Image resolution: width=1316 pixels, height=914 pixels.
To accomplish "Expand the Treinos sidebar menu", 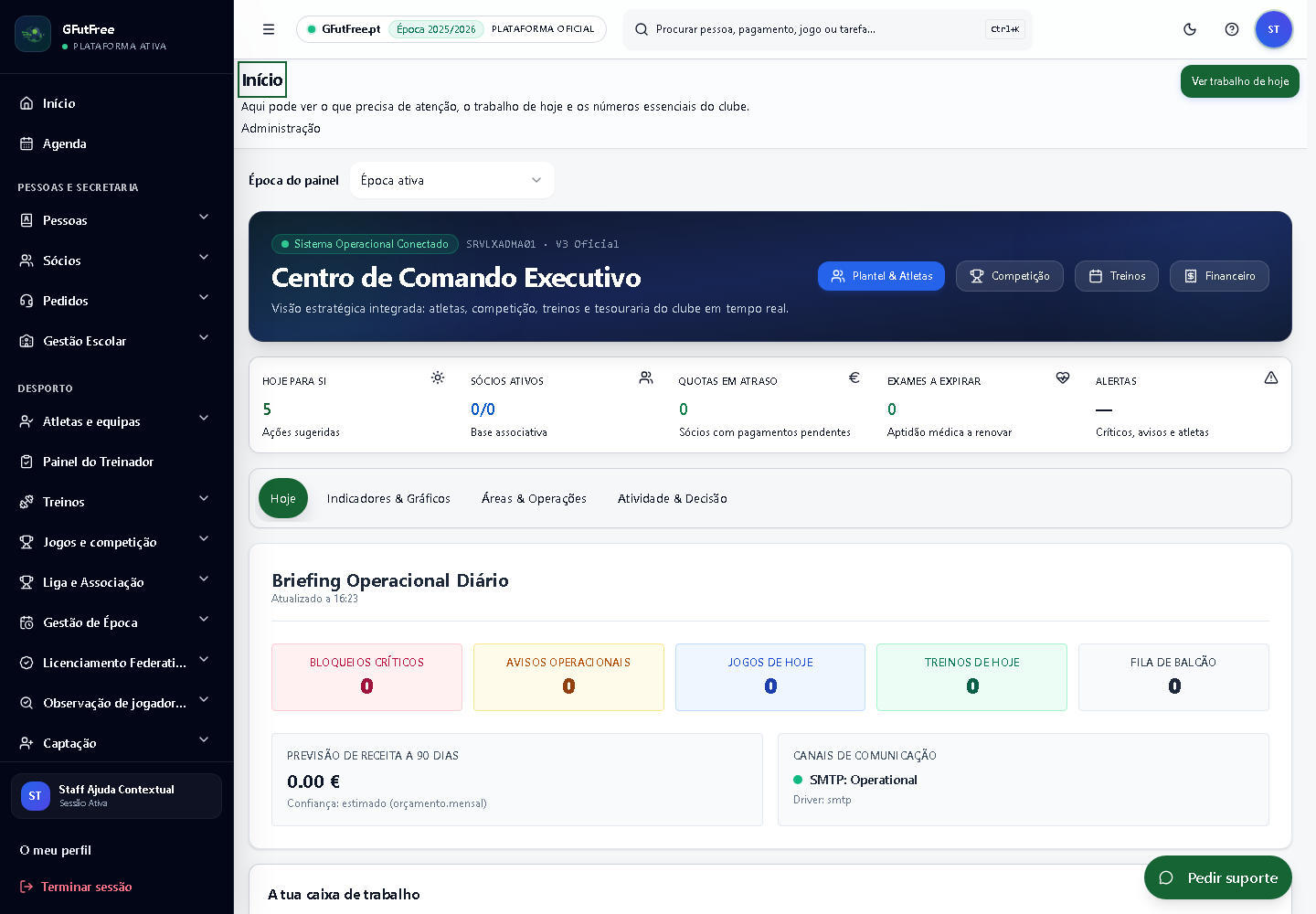I will 117,502.
